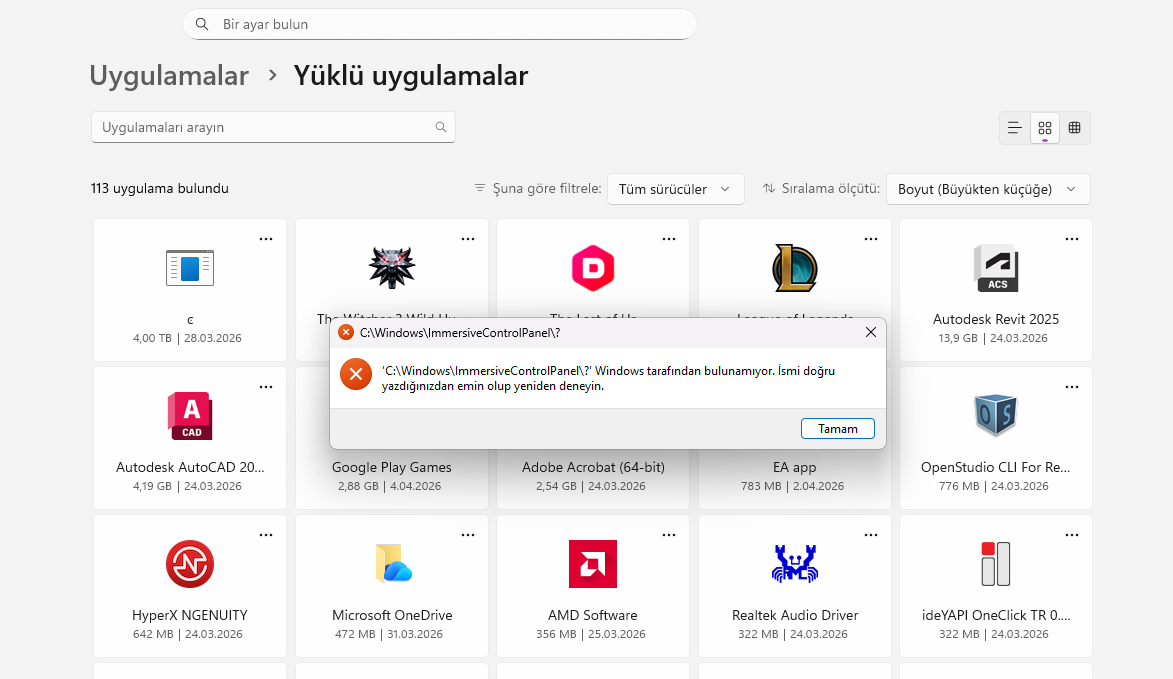Screen dimensions: 1173x679
Task: Click the AMD Software icon
Action: pos(593,564)
